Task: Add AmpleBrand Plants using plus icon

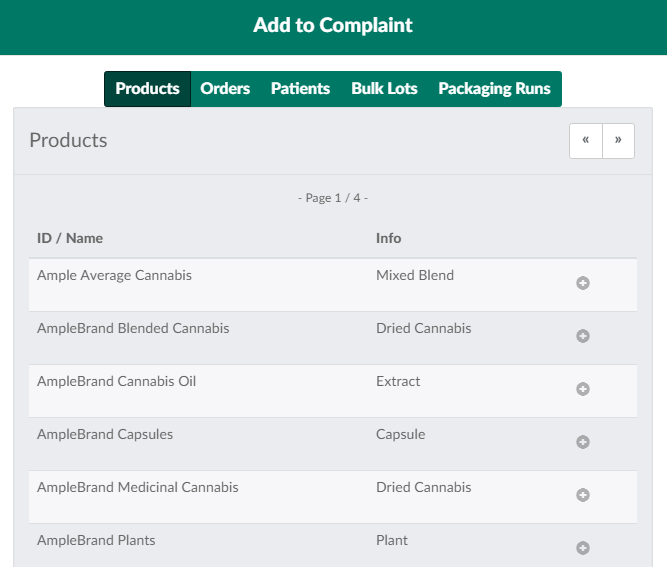Action: tap(583, 548)
